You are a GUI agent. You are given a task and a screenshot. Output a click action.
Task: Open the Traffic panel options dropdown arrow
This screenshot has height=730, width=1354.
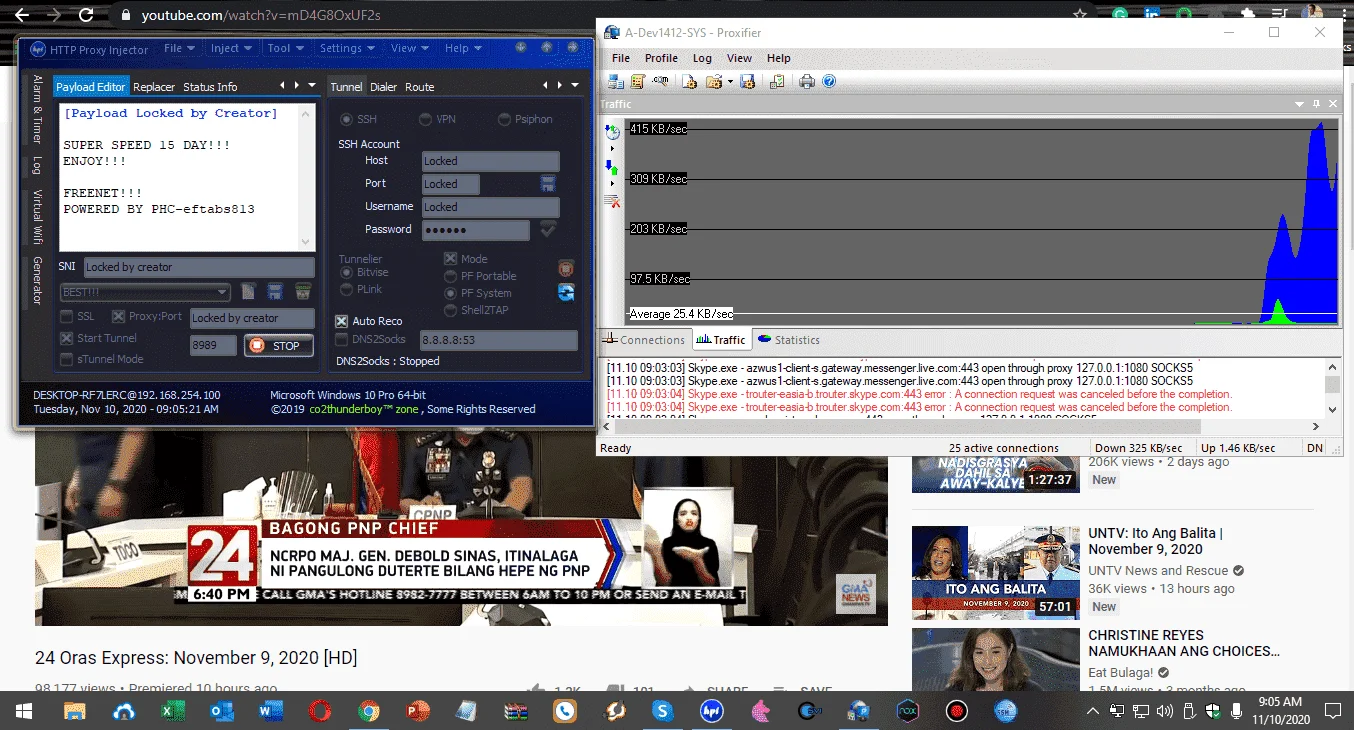pos(1300,104)
